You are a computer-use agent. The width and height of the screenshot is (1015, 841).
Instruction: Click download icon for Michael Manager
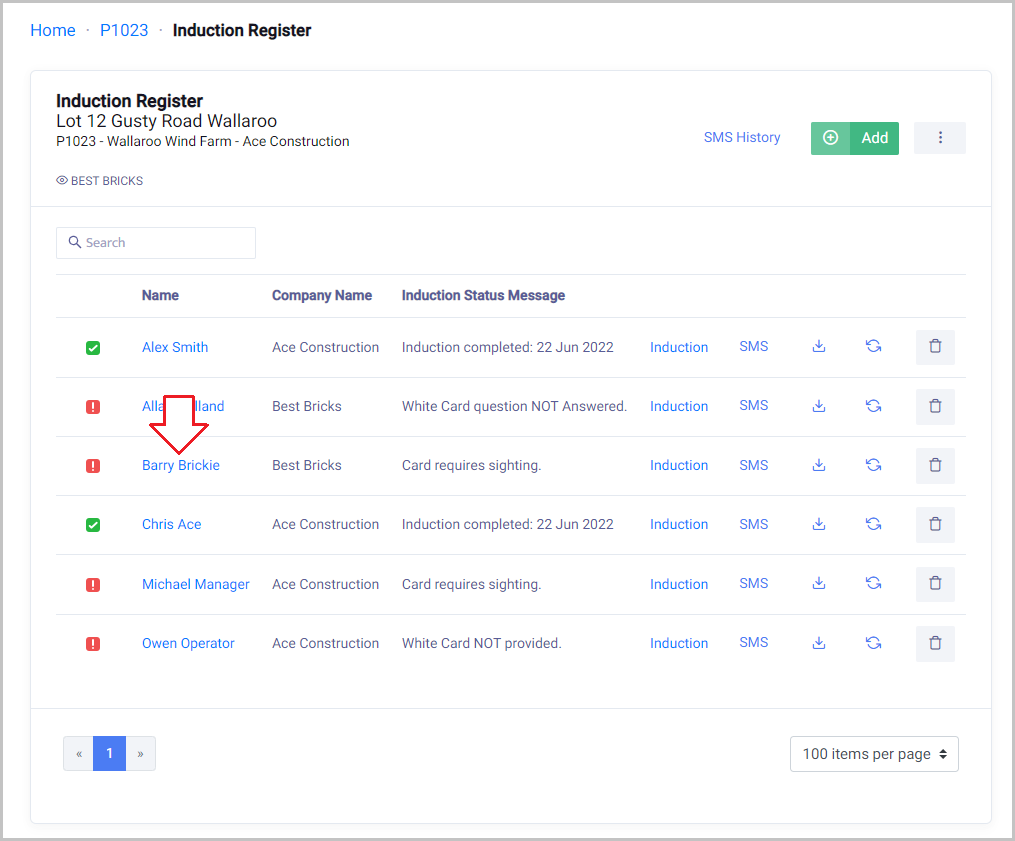[x=819, y=584]
